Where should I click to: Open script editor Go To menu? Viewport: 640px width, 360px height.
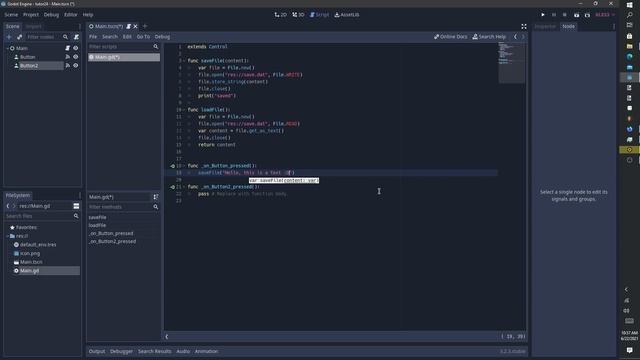[143, 37]
